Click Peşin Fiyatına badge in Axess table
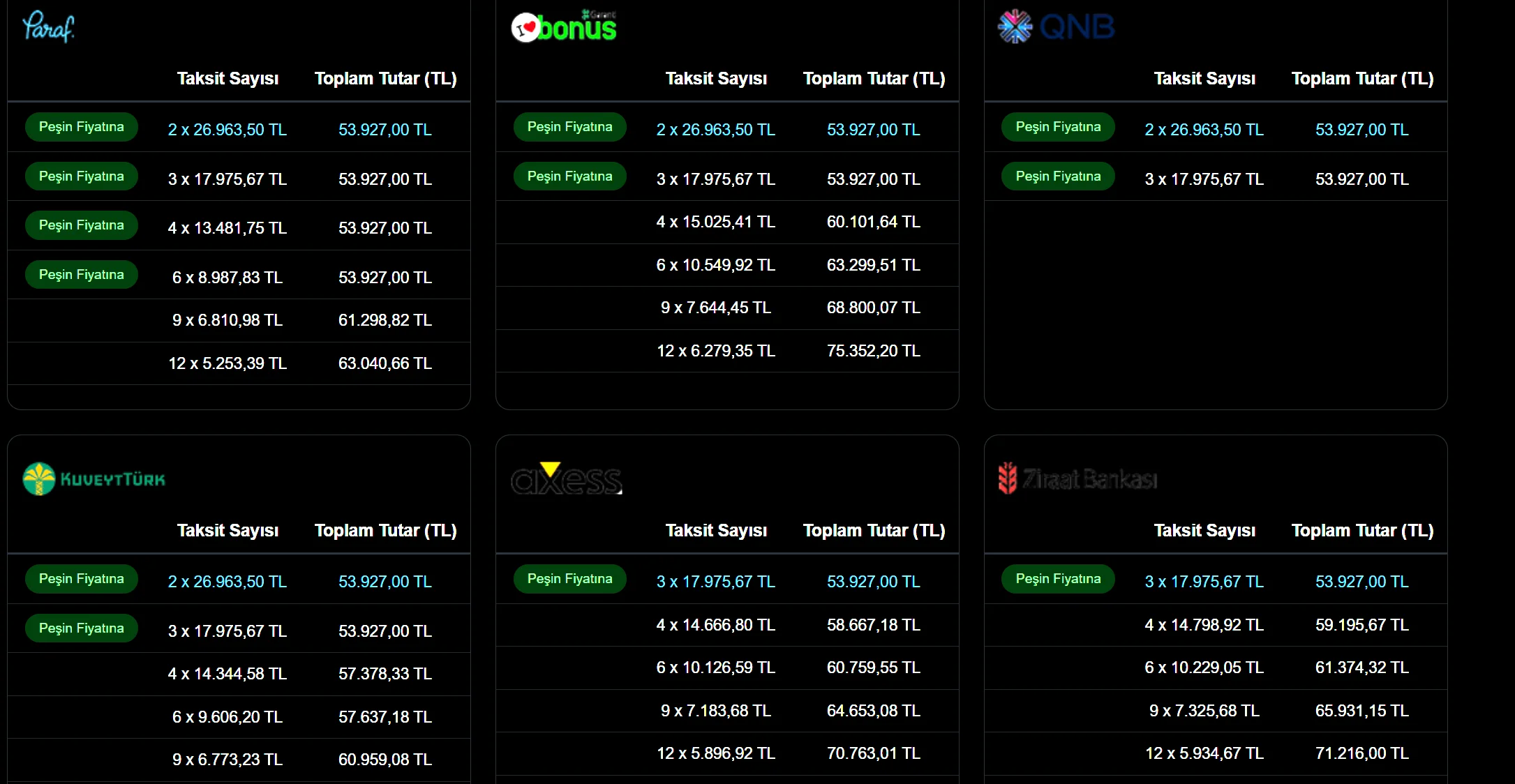Screen dimensions: 1515x784 click(570, 579)
